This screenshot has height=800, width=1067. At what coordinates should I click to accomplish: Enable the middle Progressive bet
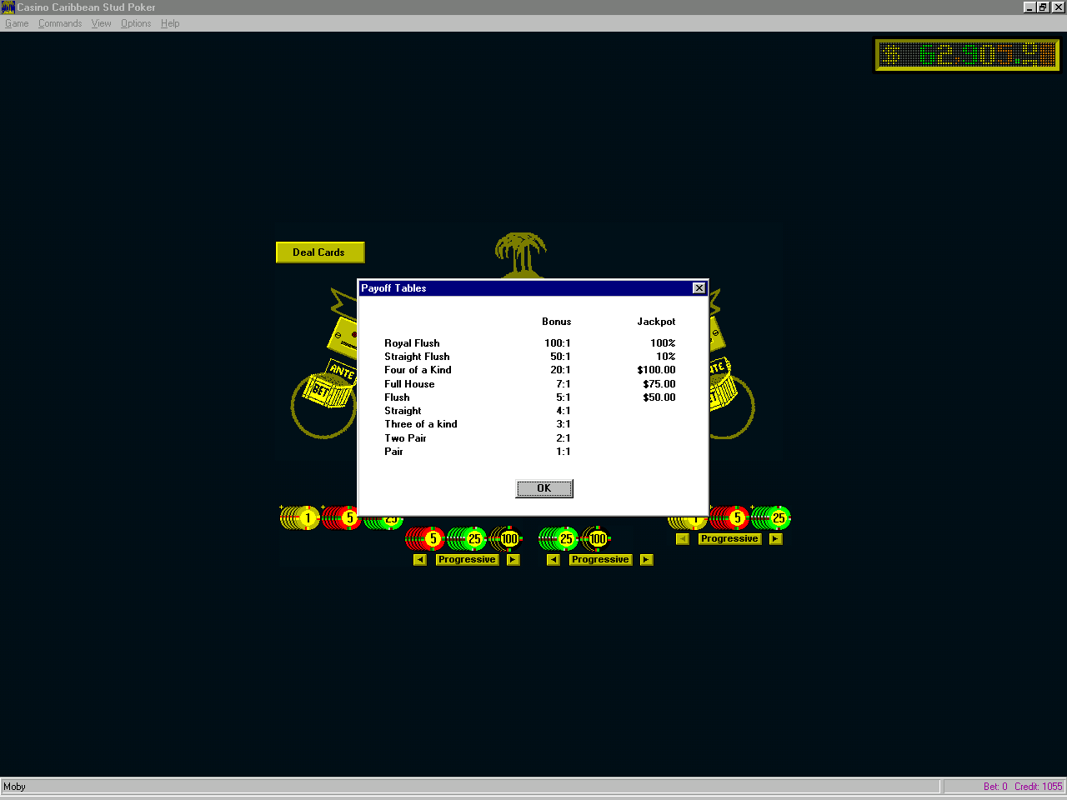[600, 560]
